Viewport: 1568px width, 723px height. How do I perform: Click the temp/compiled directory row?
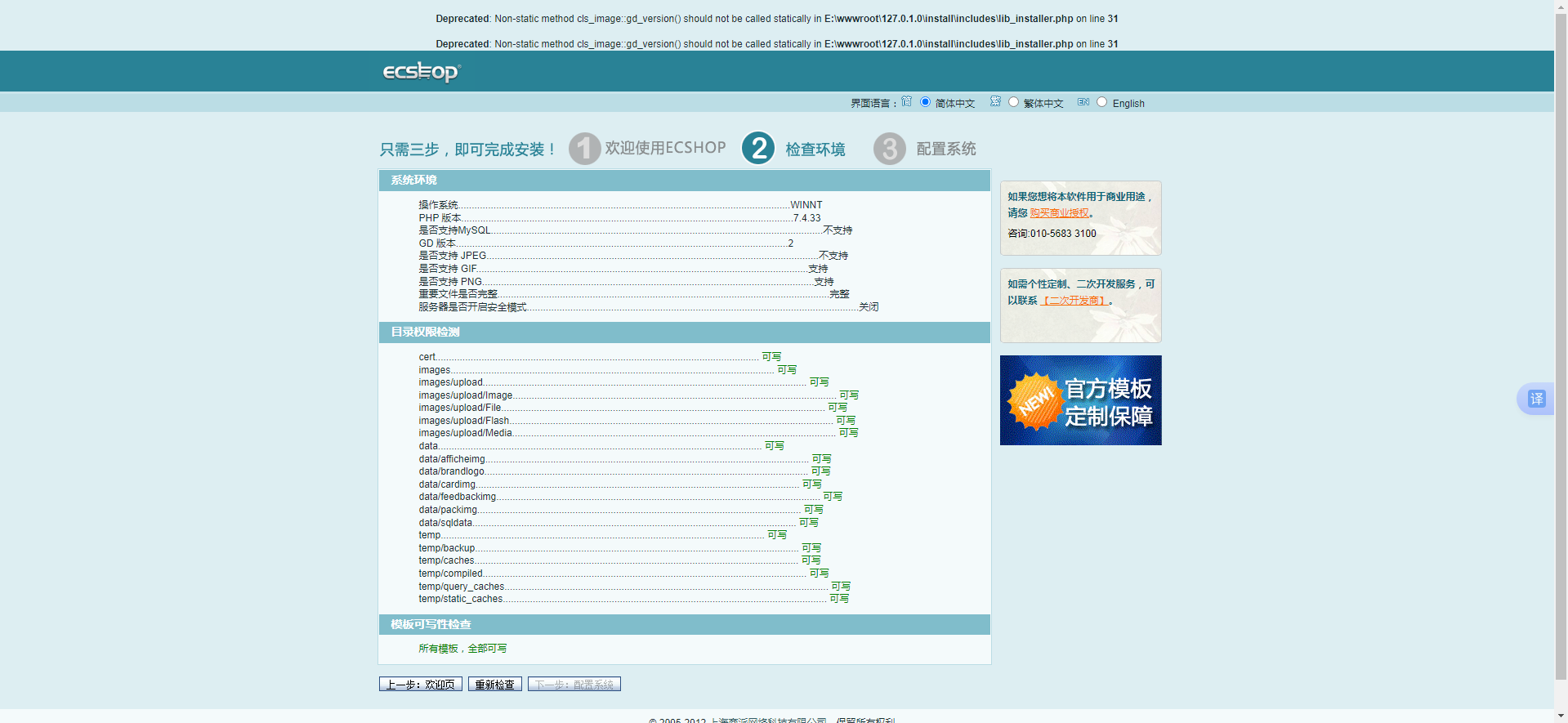tap(623, 573)
